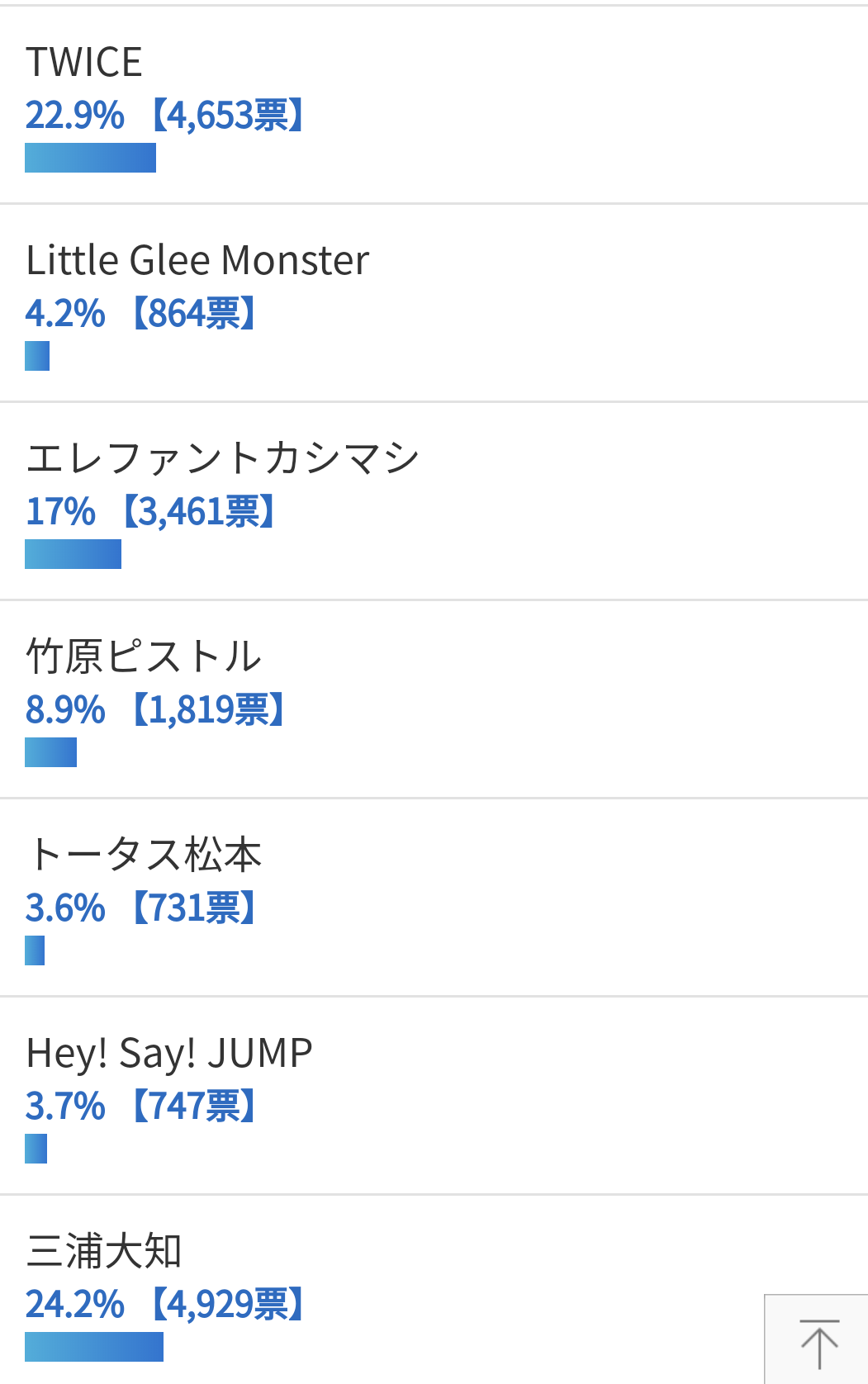Select the トータス松本 entry name

point(144,856)
